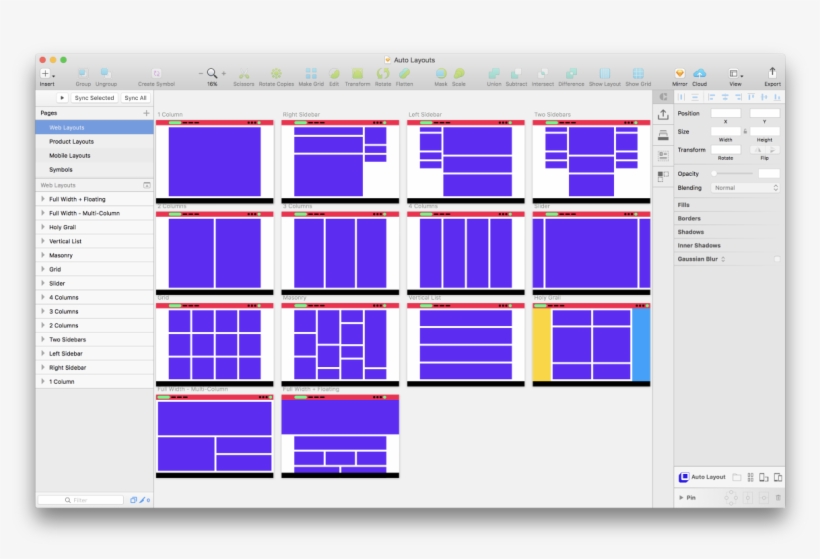Click the Create Symbol icon
This screenshot has width=820, height=559.
[x=156, y=74]
